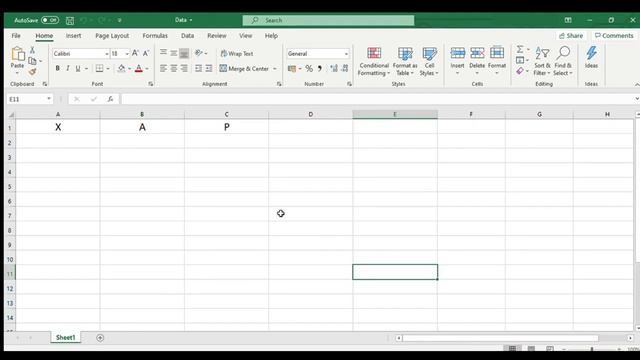640x360 pixels.
Task: Click AutoSum sigma icon
Action: 520,49
